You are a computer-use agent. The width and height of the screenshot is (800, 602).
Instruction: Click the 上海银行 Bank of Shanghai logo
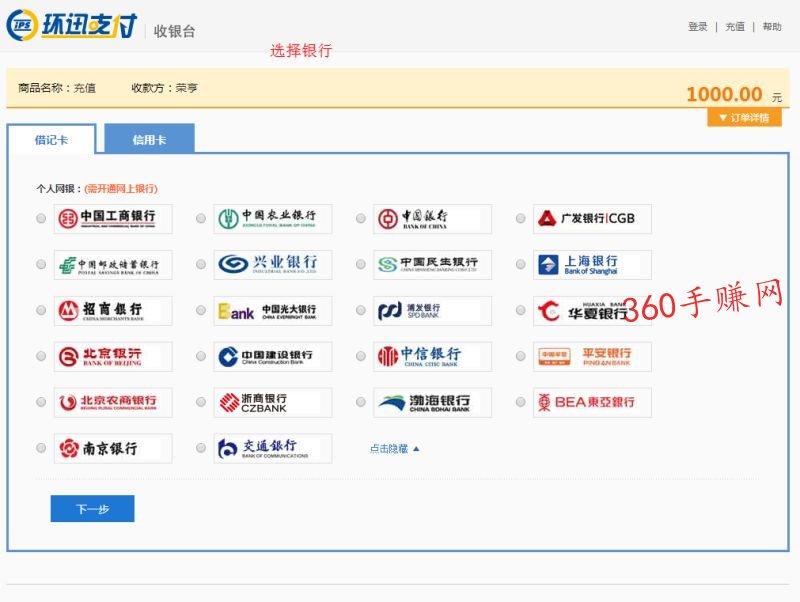click(x=592, y=265)
